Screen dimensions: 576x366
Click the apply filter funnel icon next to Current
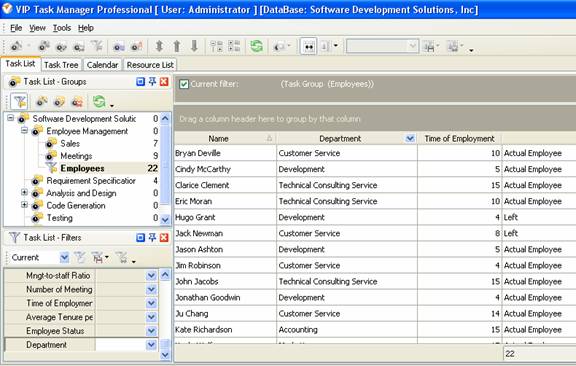80,258
